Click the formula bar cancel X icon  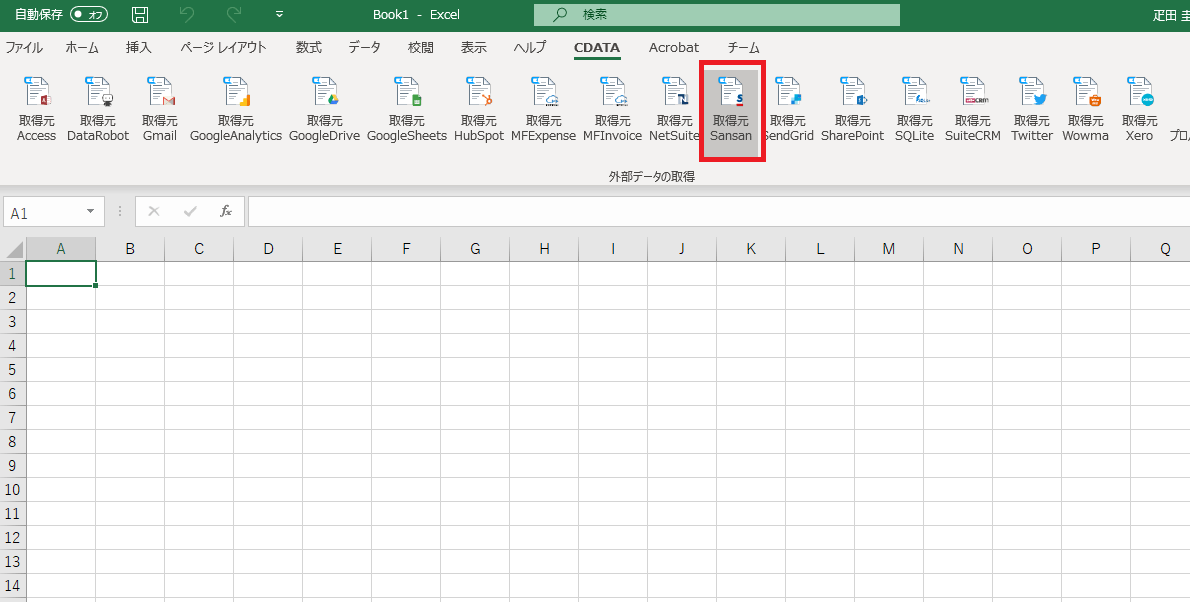click(x=154, y=211)
